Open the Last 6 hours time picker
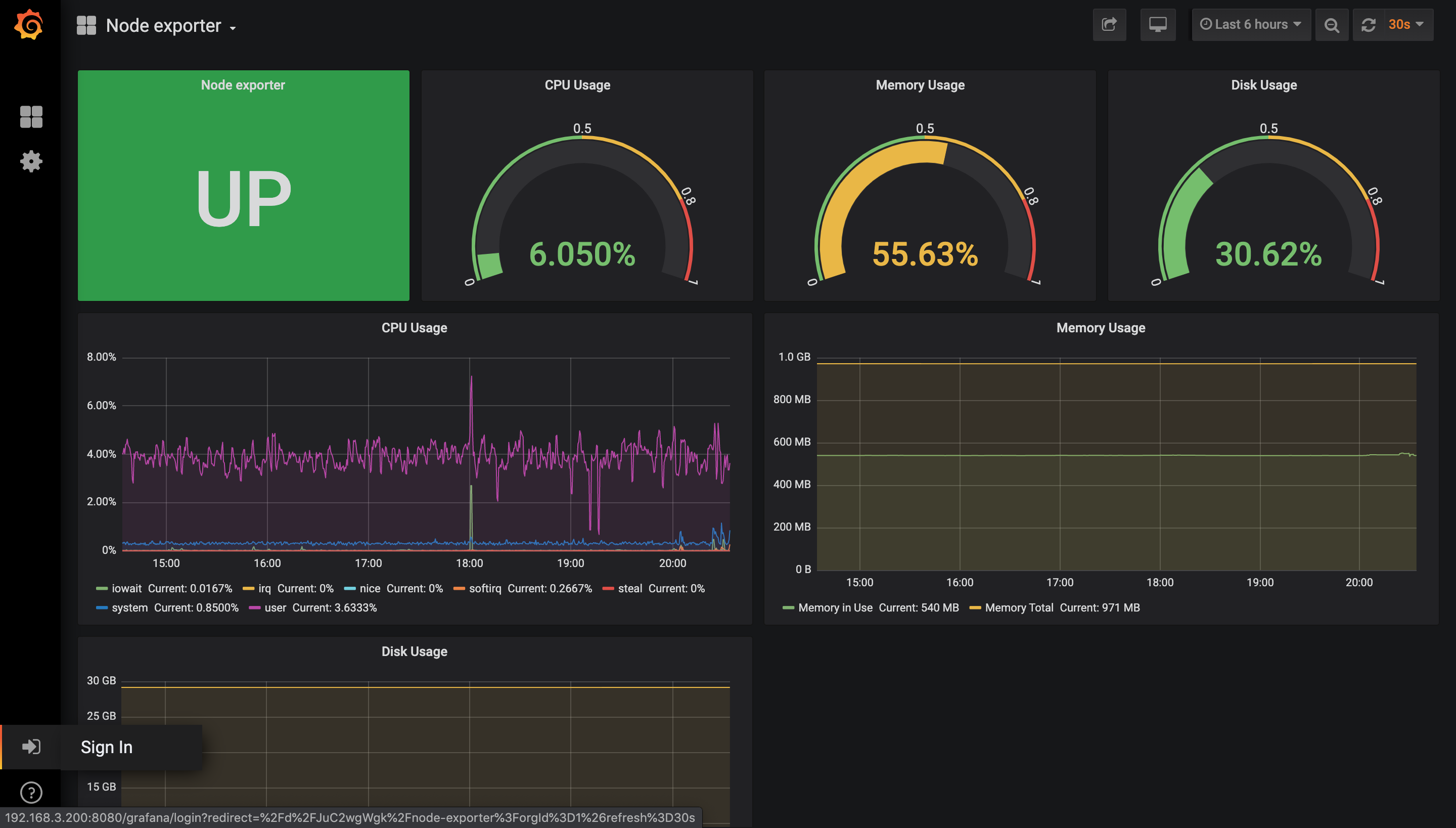The image size is (1456, 828). tap(1251, 24)
